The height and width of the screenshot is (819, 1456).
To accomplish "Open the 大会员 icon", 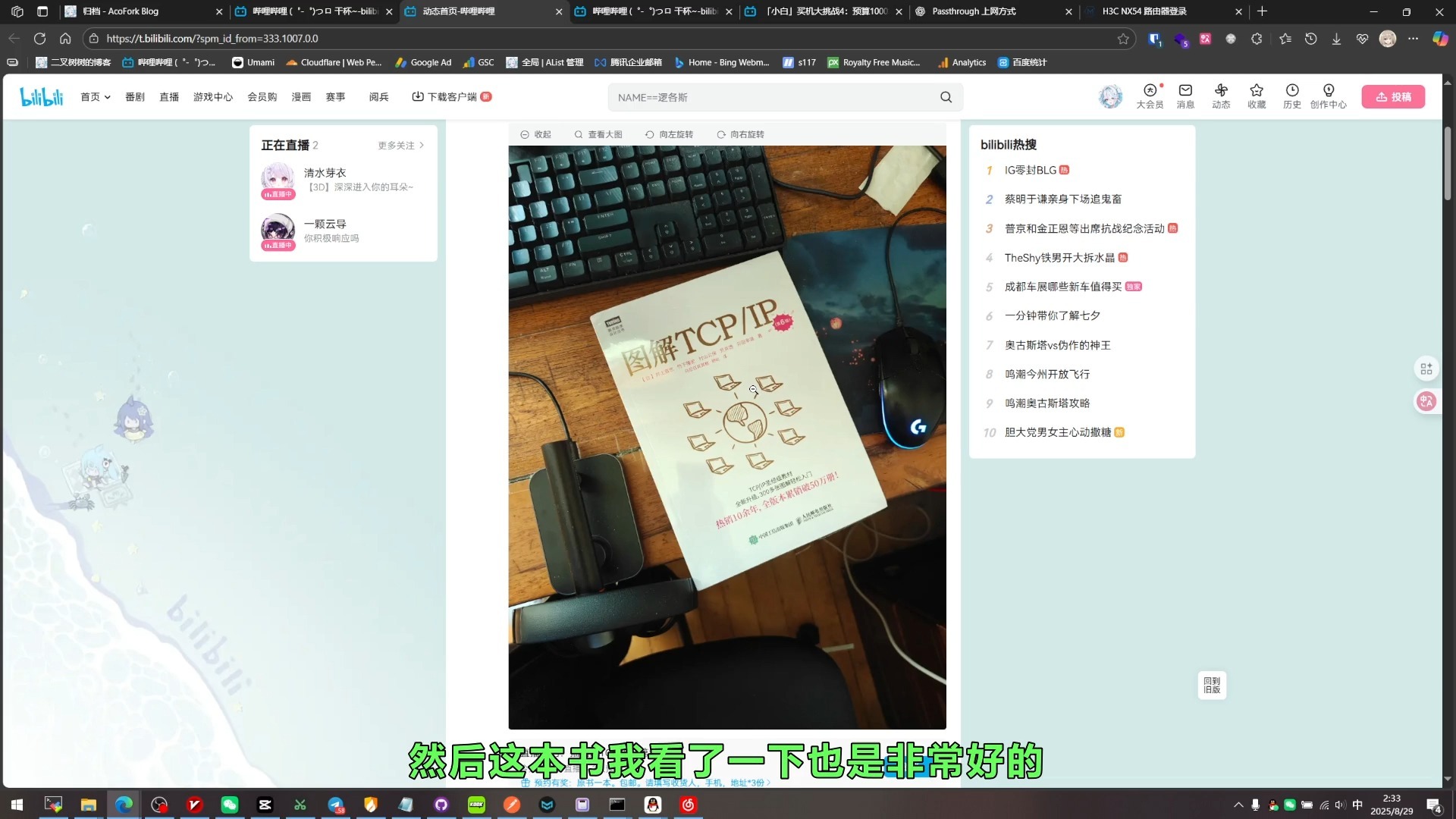I will 1150,96.
